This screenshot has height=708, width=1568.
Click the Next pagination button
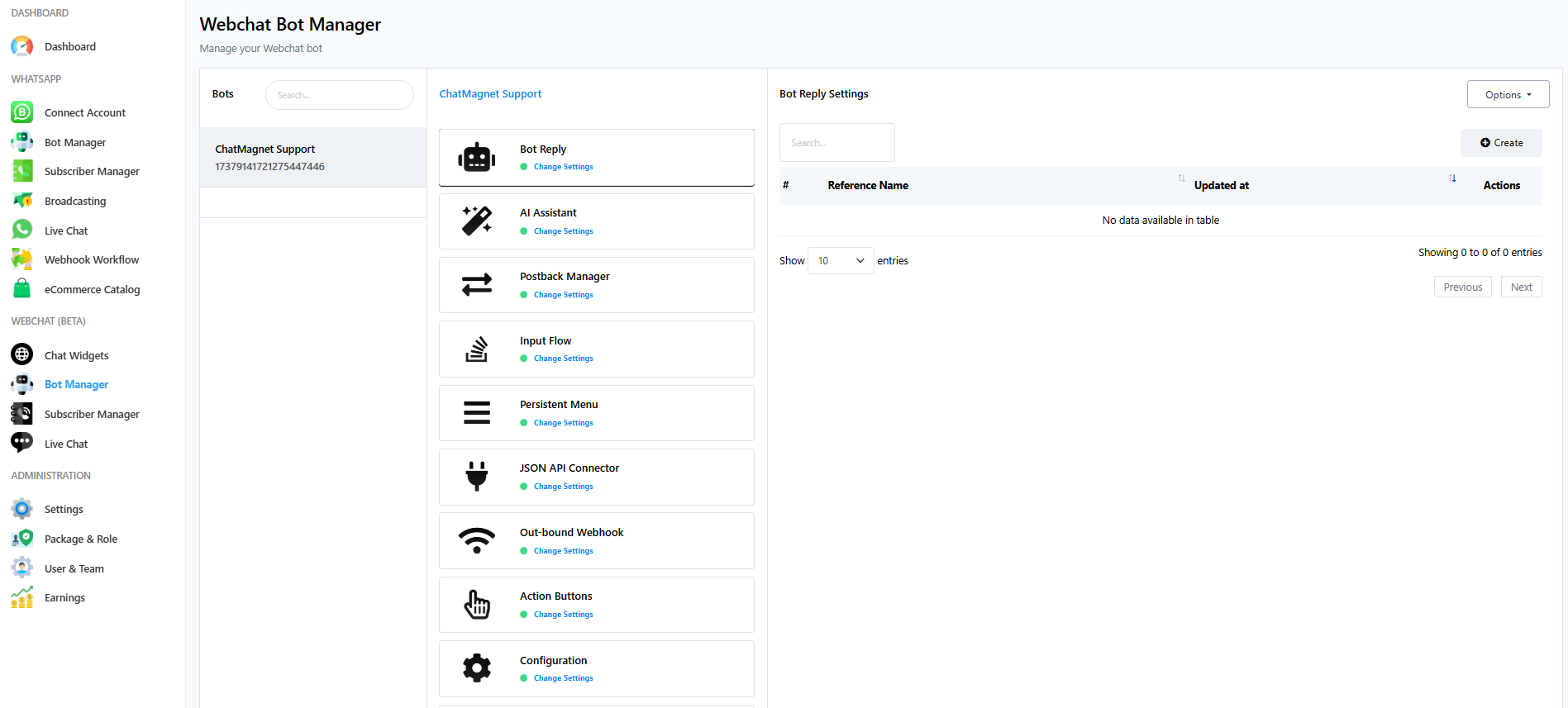1521,287
